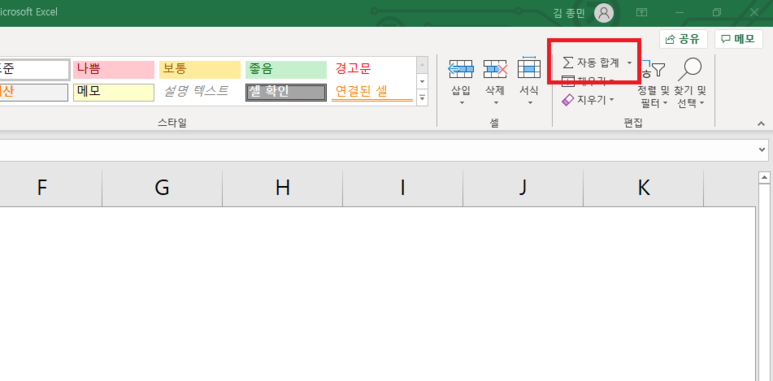Click the Clear (지우기) eraser icon

568,100
